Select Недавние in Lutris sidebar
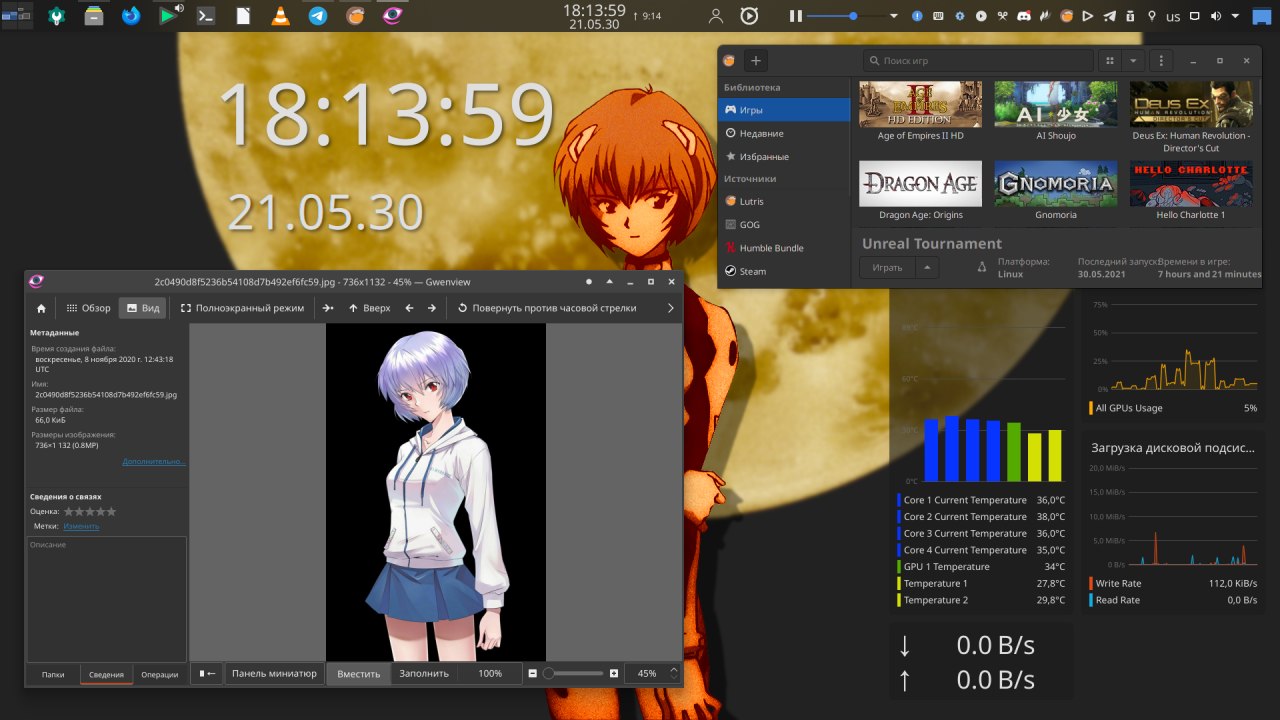The image size is (1280, 720). click(784, 133)
